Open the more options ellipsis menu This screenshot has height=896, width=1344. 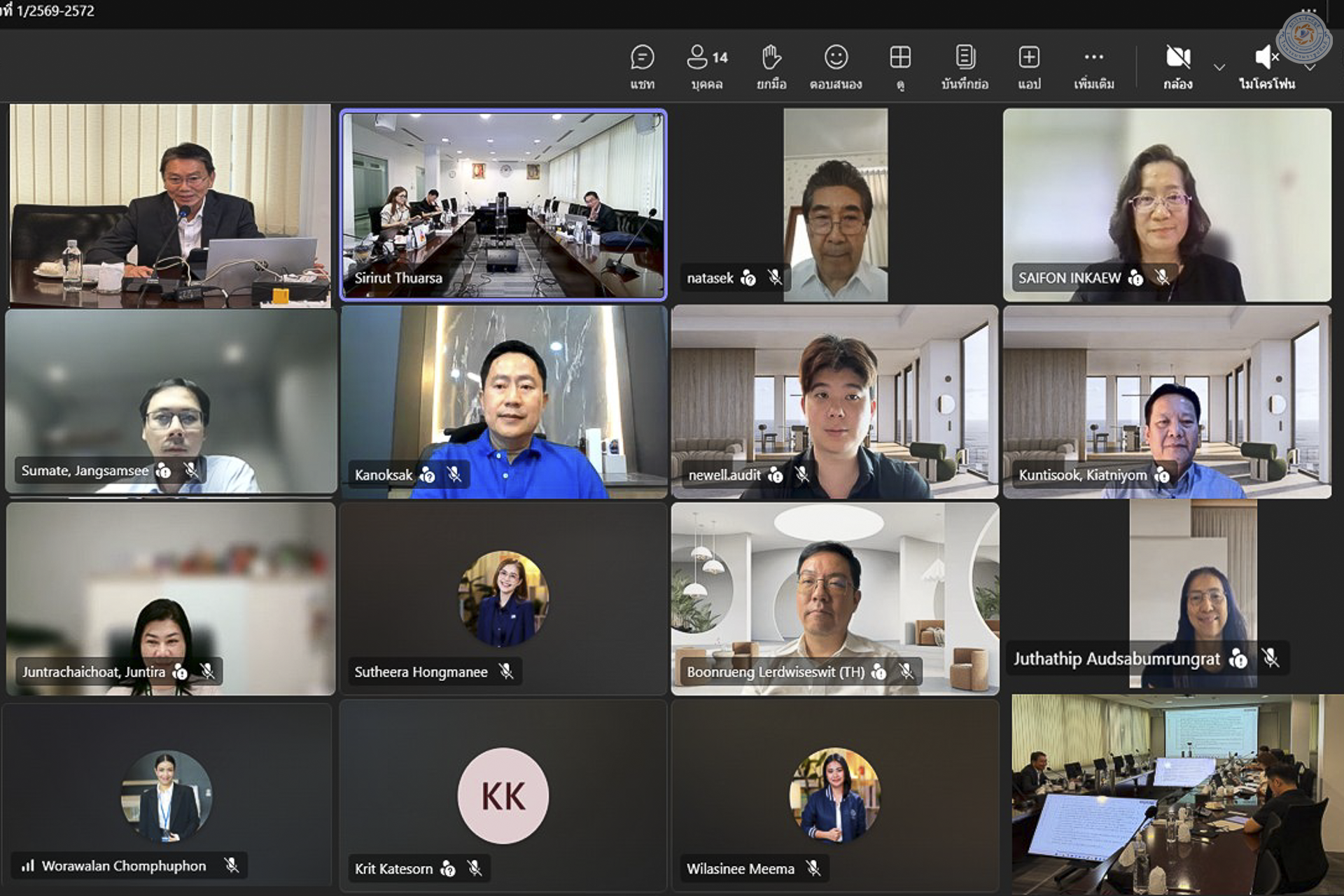pos(1093,57)
